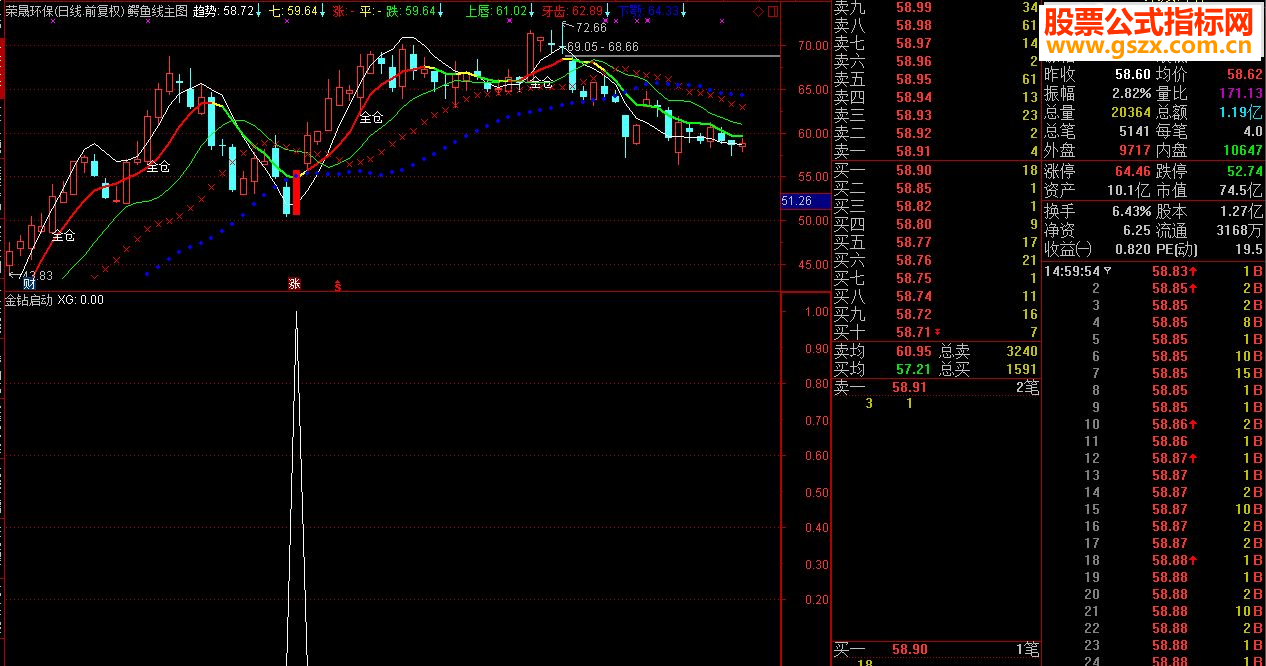
Task: Click the 51.26 price tag on axis
Action: coord(805,201)
